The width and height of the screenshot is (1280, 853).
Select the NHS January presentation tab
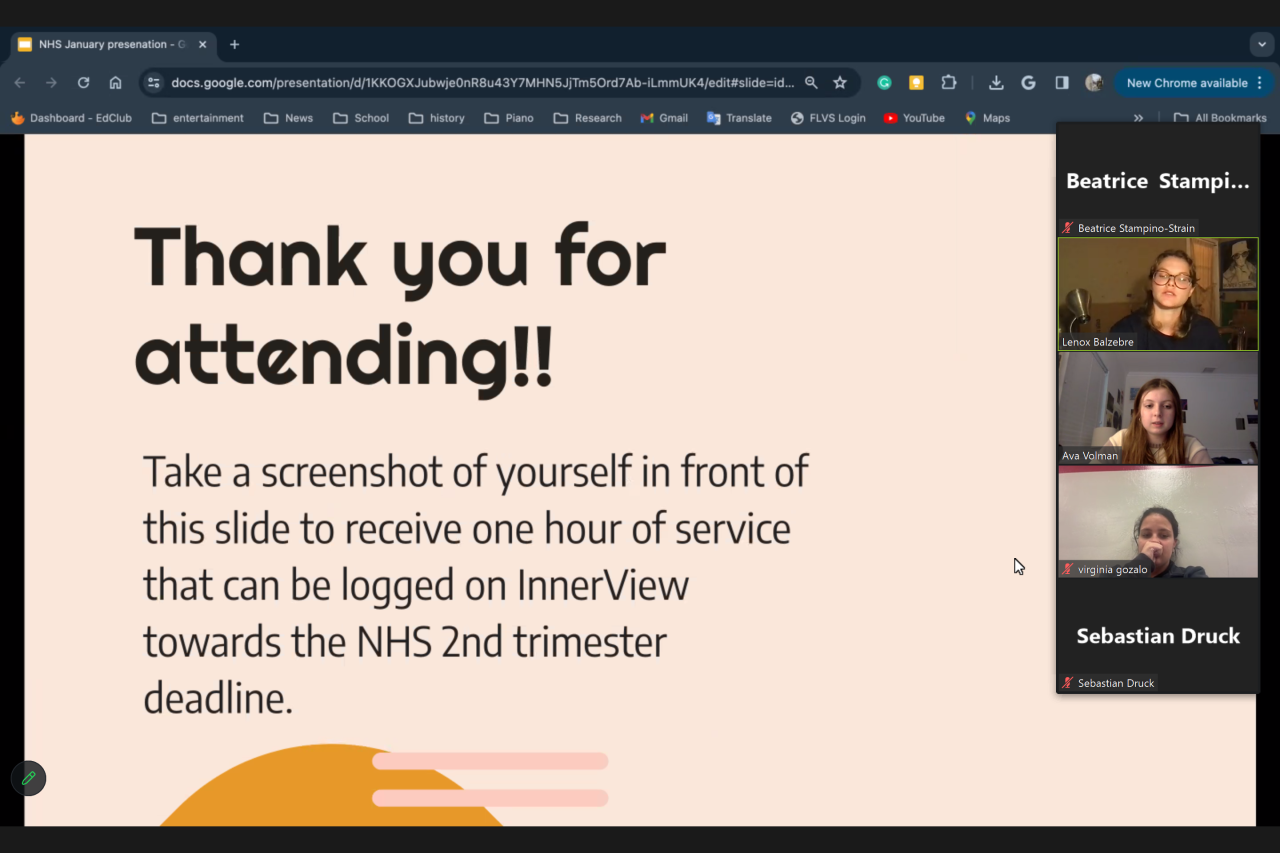pyautogui.click(x=114, y=45)
